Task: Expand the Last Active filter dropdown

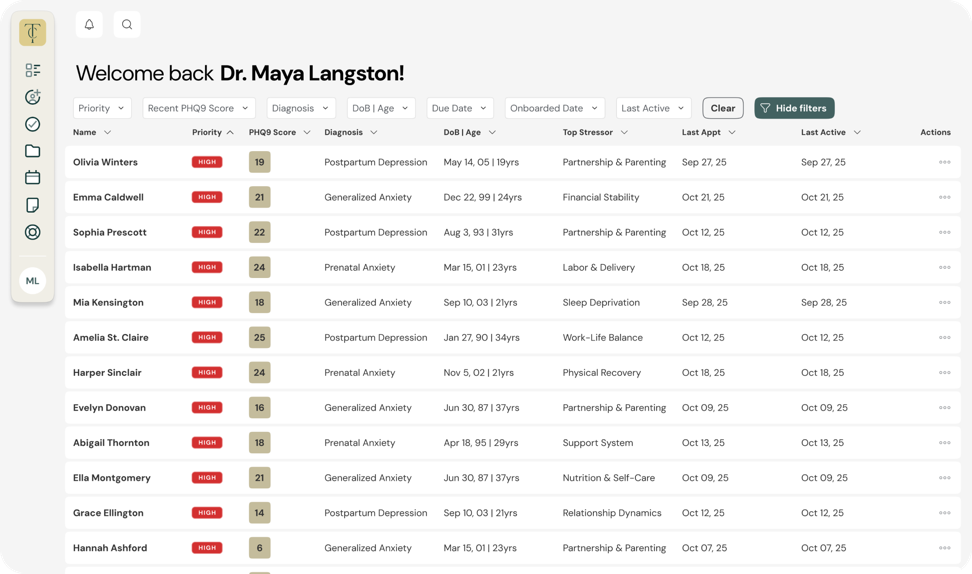Action: click(653, 108)
